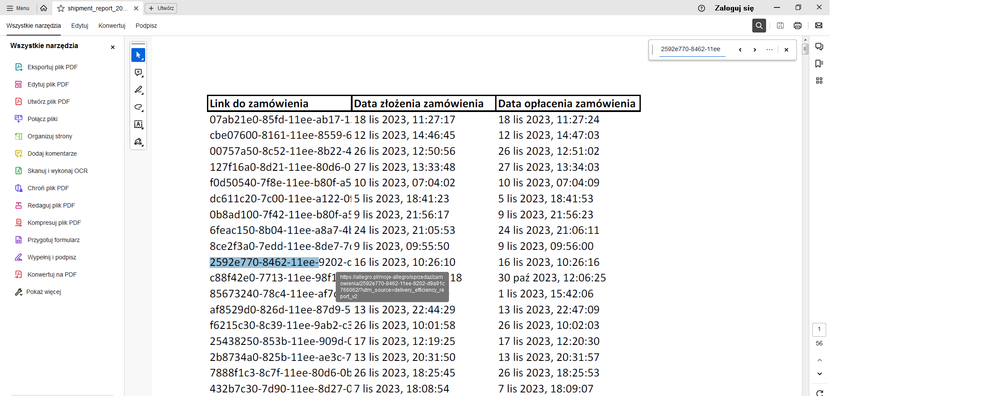Click the search field containing 2592e770-8462-11ee
This screenshot has width=999, height=396.
click(x=692, y=49)
